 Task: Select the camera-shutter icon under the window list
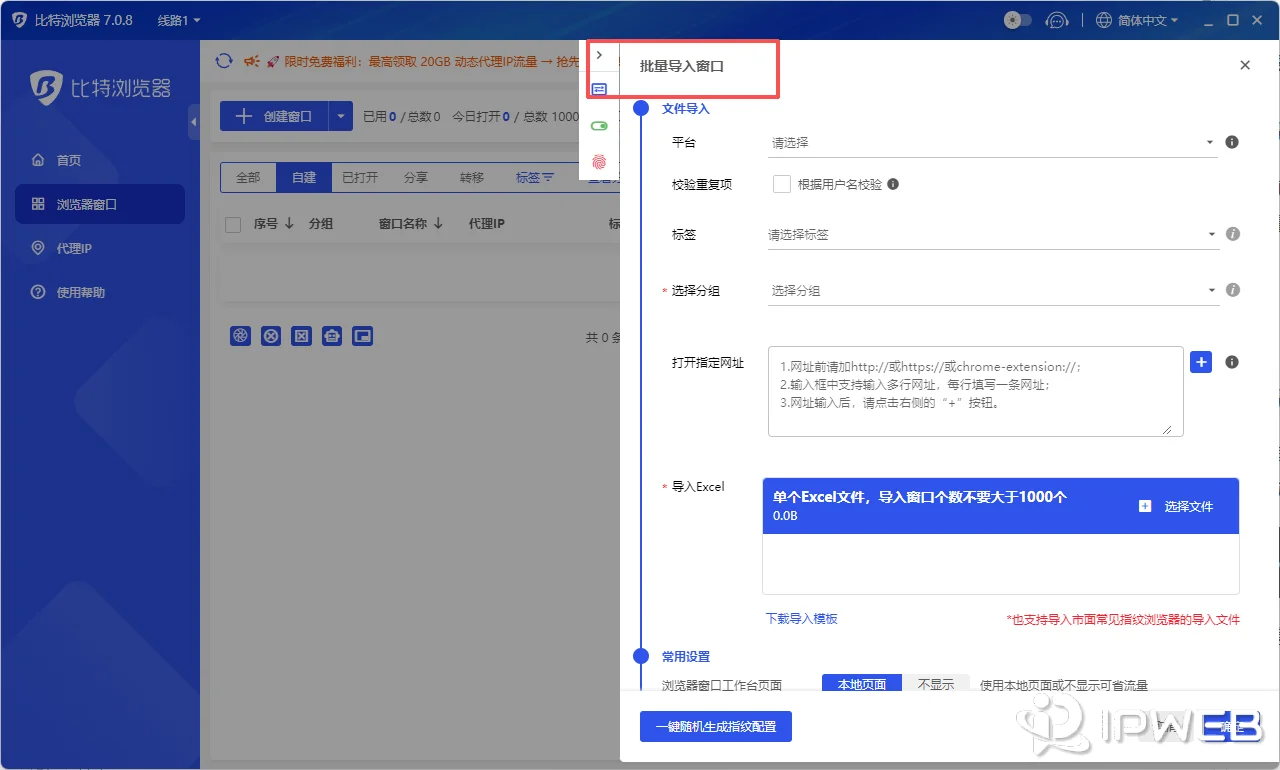pos(240,335)
